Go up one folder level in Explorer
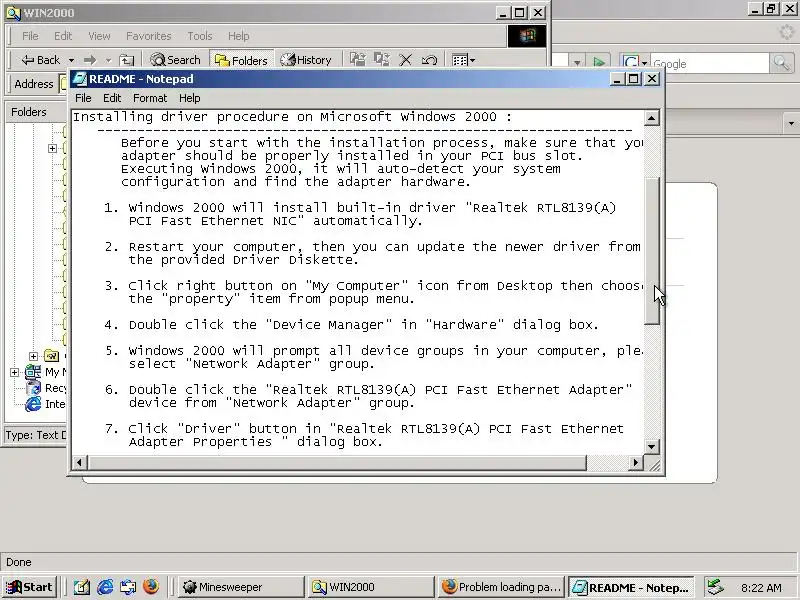800x600 pixels. click(127, 60)
